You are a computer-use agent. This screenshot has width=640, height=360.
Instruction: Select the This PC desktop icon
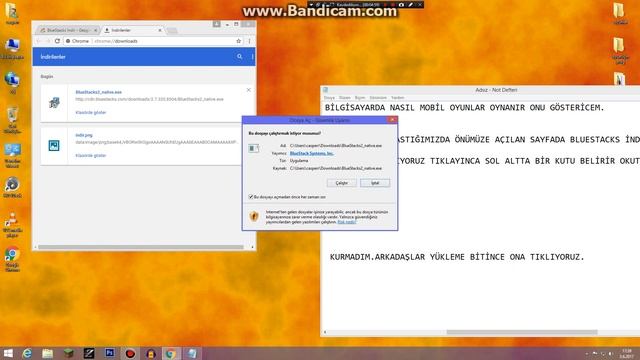12,49
